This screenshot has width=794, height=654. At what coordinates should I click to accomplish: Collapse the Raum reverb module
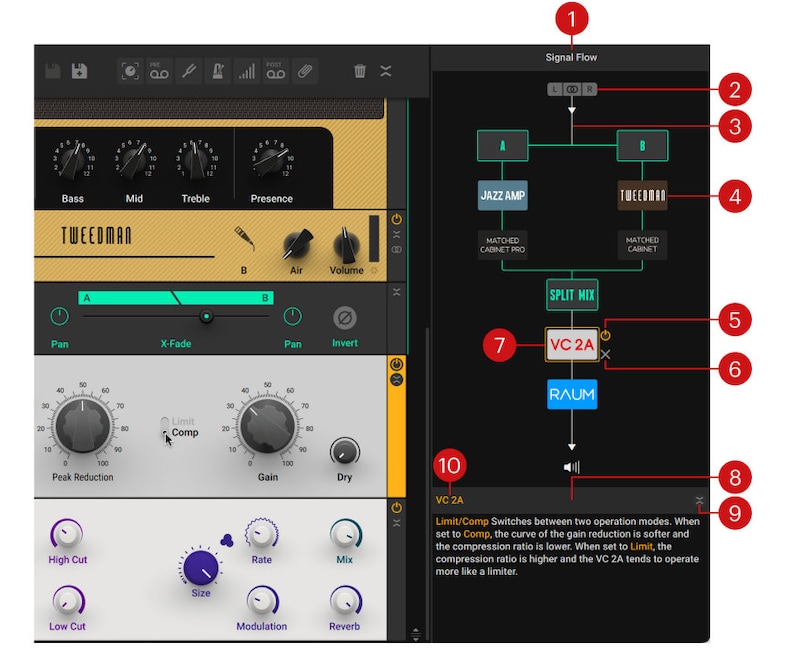396,523
